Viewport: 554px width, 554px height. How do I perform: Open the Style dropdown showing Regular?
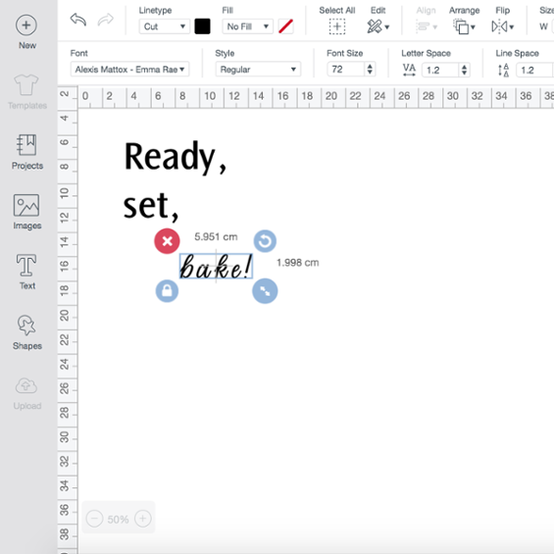pyautogui.click(x=258, y=69)
